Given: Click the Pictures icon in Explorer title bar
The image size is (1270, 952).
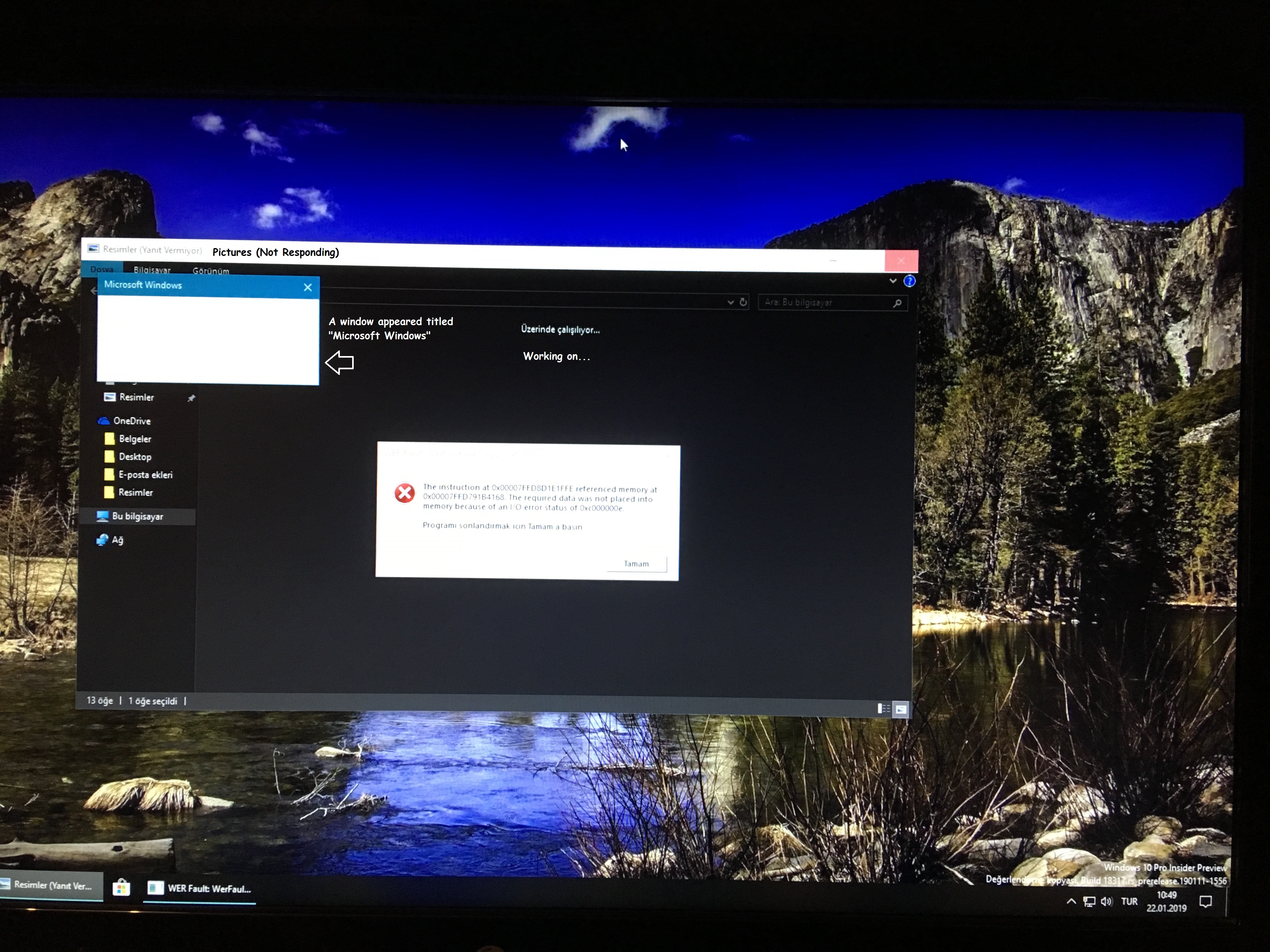Looking at the screenshot, I should point(93,248).
